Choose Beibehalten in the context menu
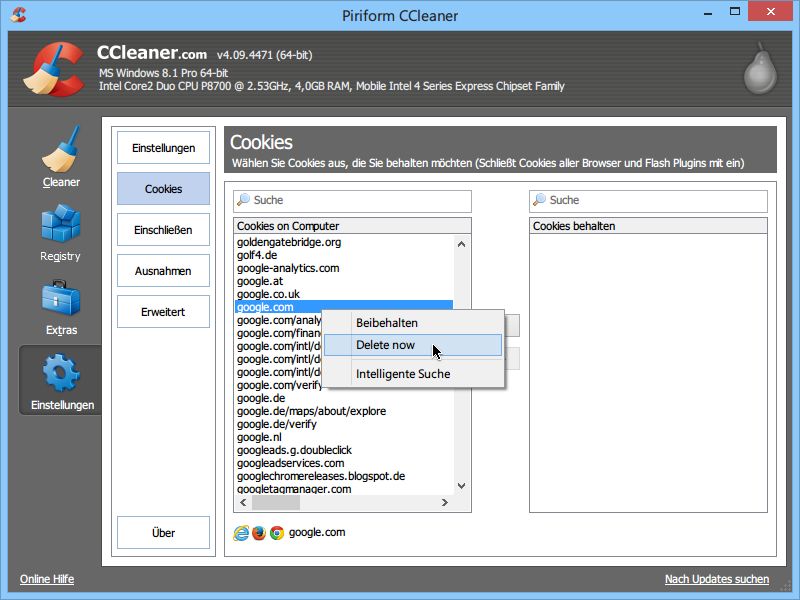Viewport: 800px width, 600px height. pos(413,323)
